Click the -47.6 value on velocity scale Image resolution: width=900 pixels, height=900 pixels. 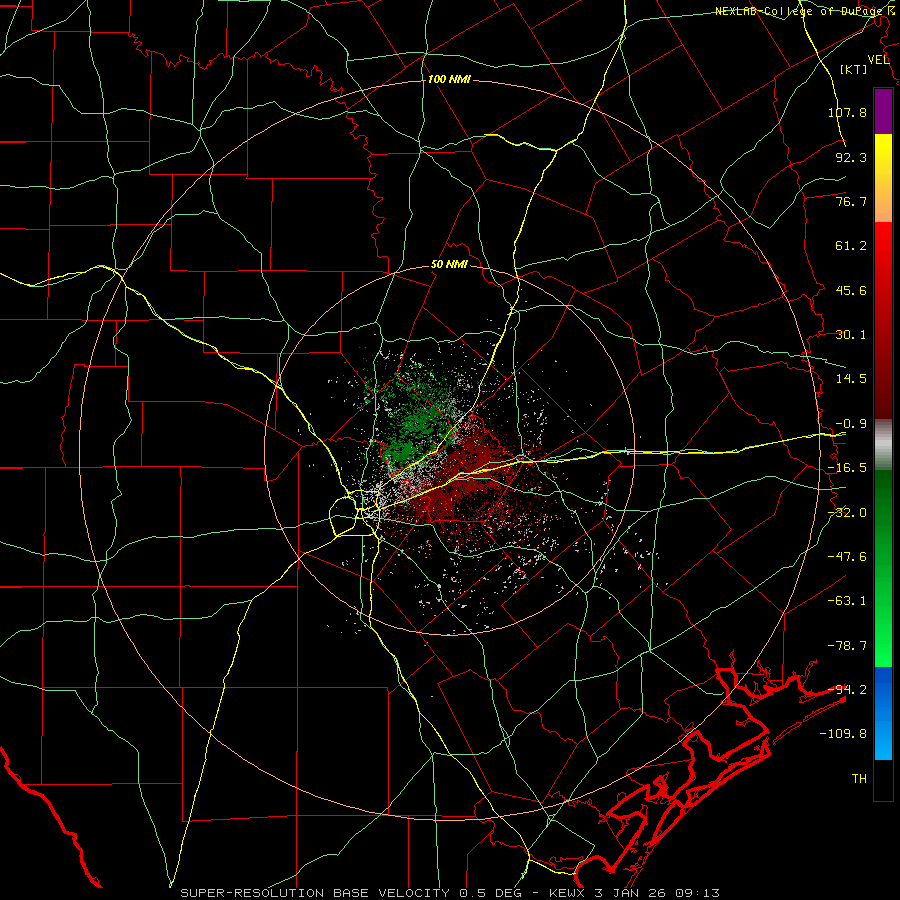tap(847, 557)
